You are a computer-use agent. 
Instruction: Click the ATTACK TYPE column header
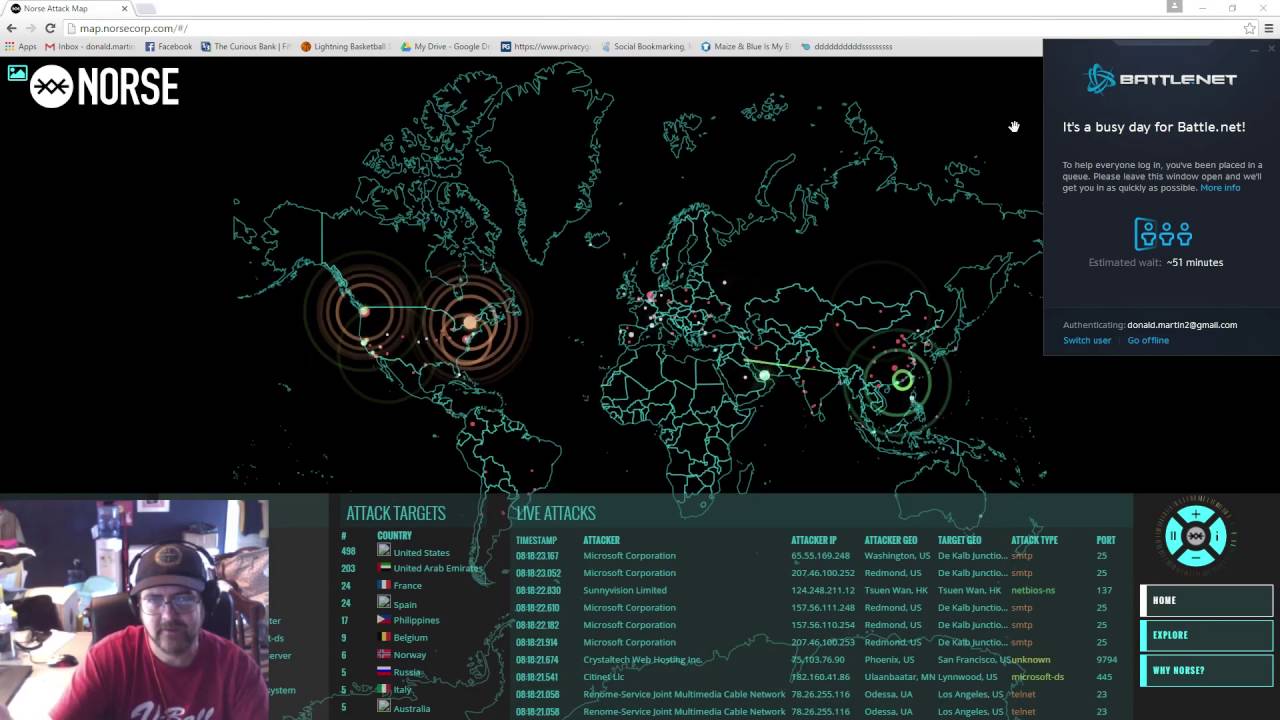(x=1034, y=540)
